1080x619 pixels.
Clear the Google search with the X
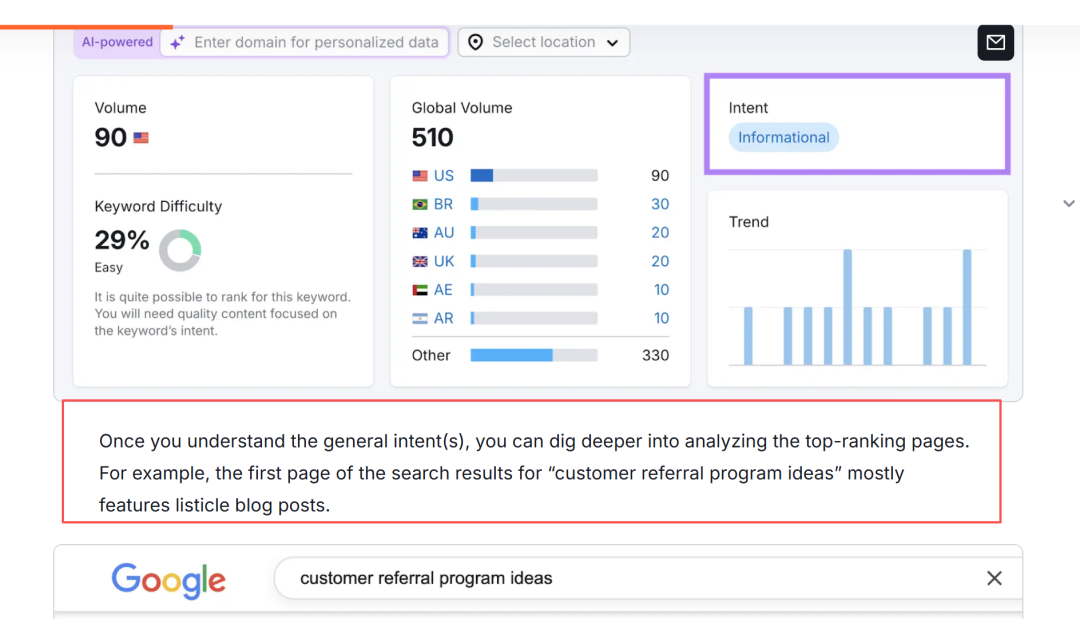pyautogui.click(x=994, y=578)
